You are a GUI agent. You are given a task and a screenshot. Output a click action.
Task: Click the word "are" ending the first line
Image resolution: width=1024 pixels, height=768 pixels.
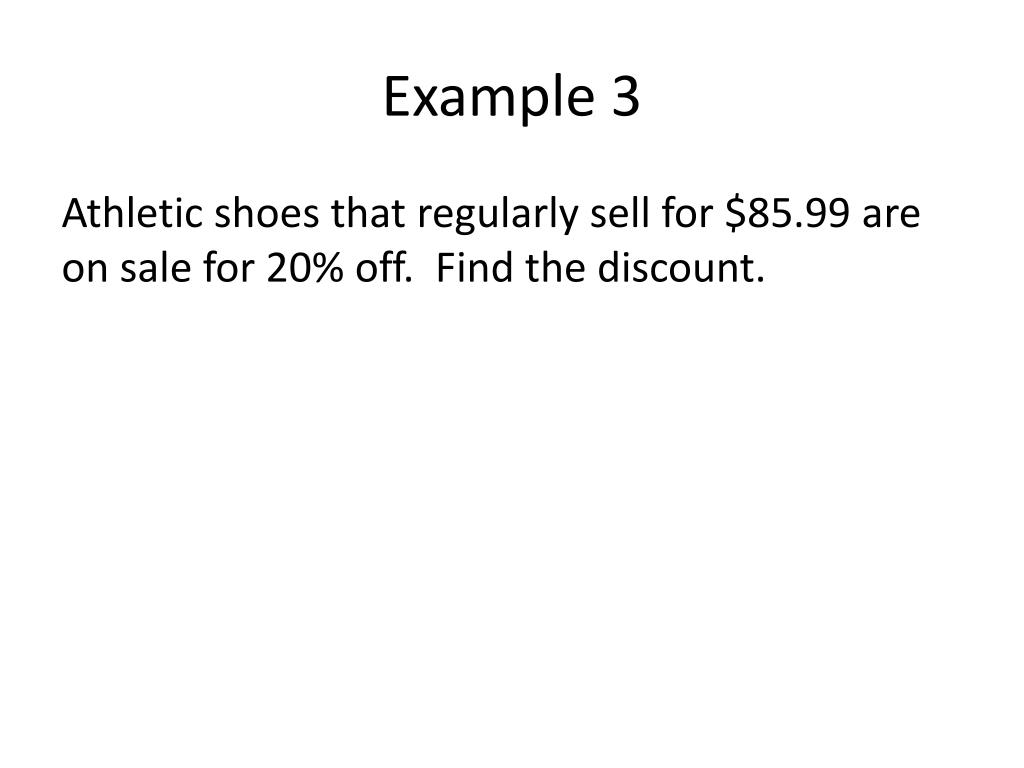click(x=891, y=217)
